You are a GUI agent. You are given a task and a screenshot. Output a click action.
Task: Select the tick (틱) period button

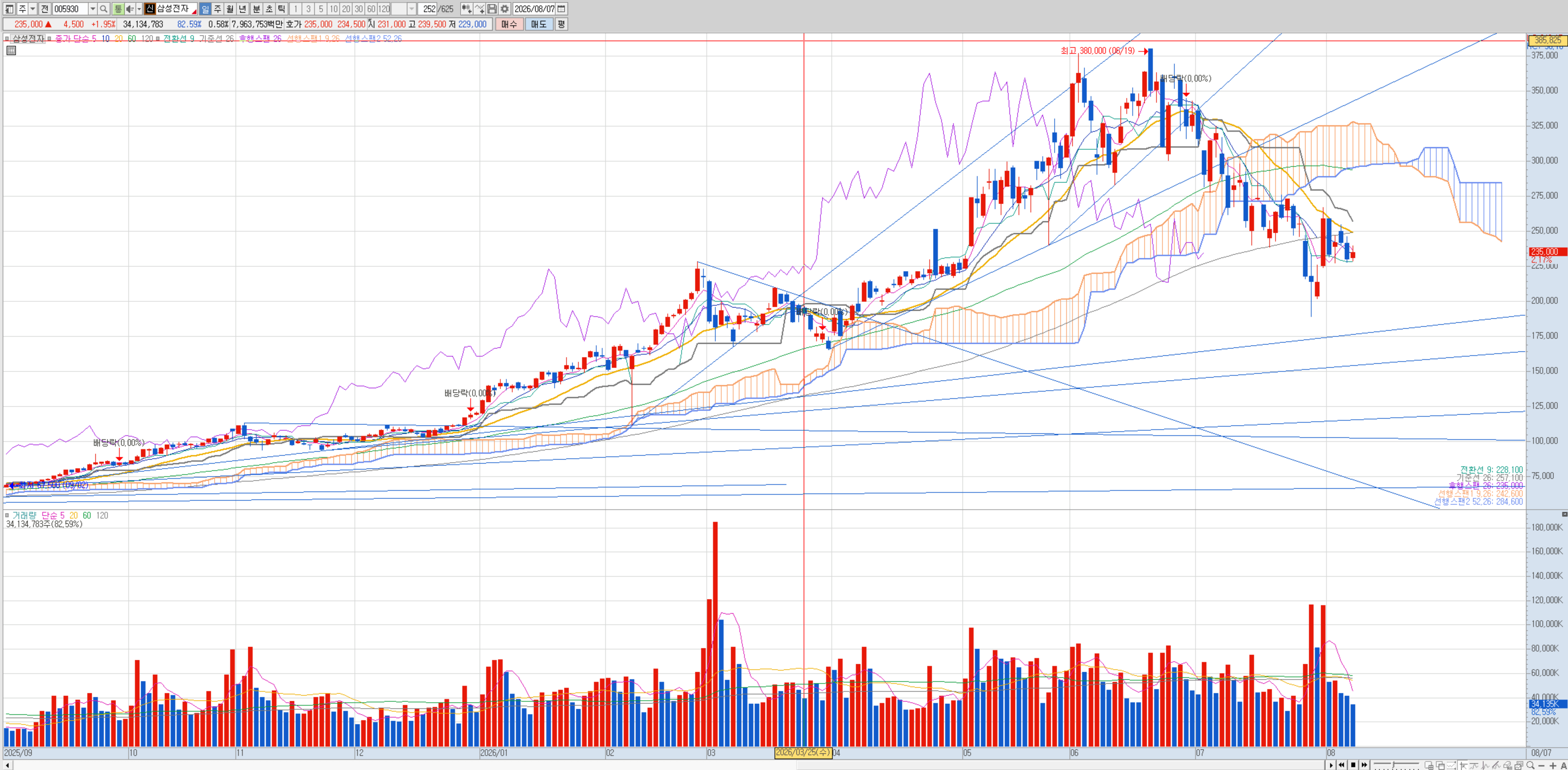pyautogui.click(x=282, y=8)
